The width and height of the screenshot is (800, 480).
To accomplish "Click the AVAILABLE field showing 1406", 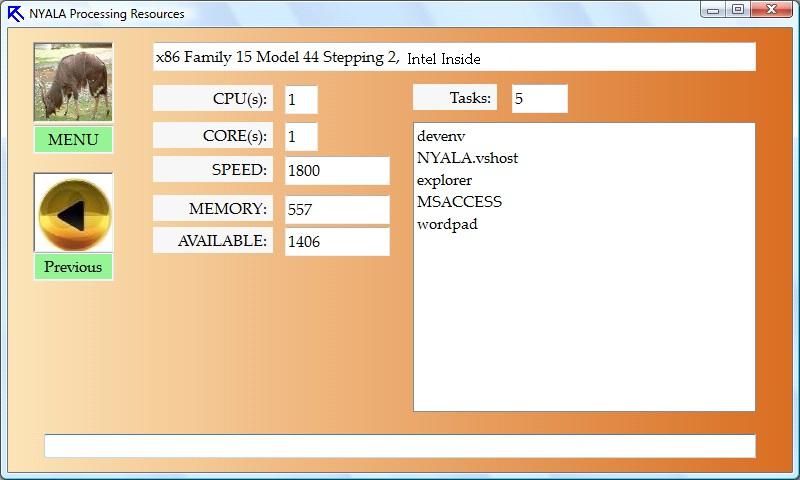I will point(336,241).
